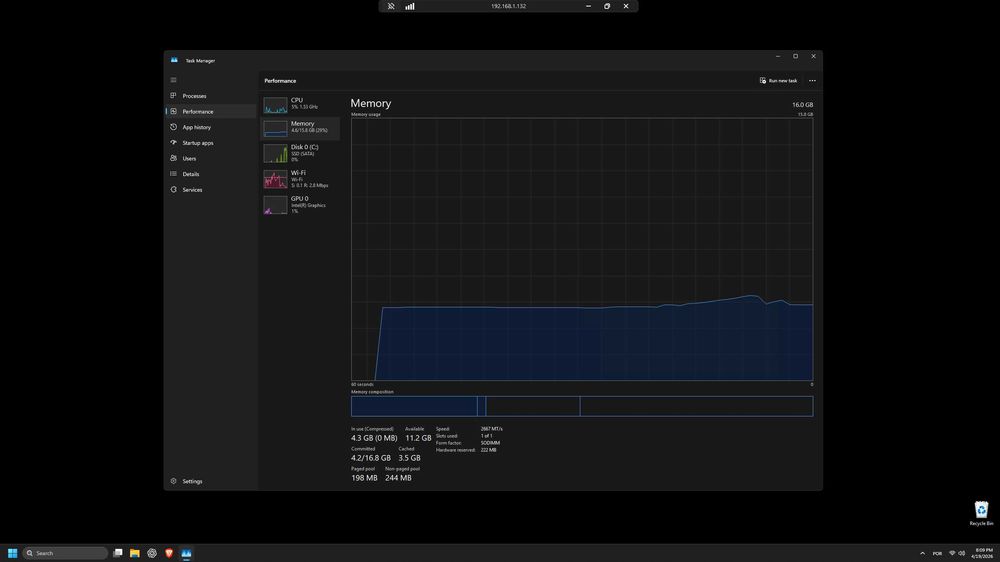Open the three-dot more options menu

812,80
